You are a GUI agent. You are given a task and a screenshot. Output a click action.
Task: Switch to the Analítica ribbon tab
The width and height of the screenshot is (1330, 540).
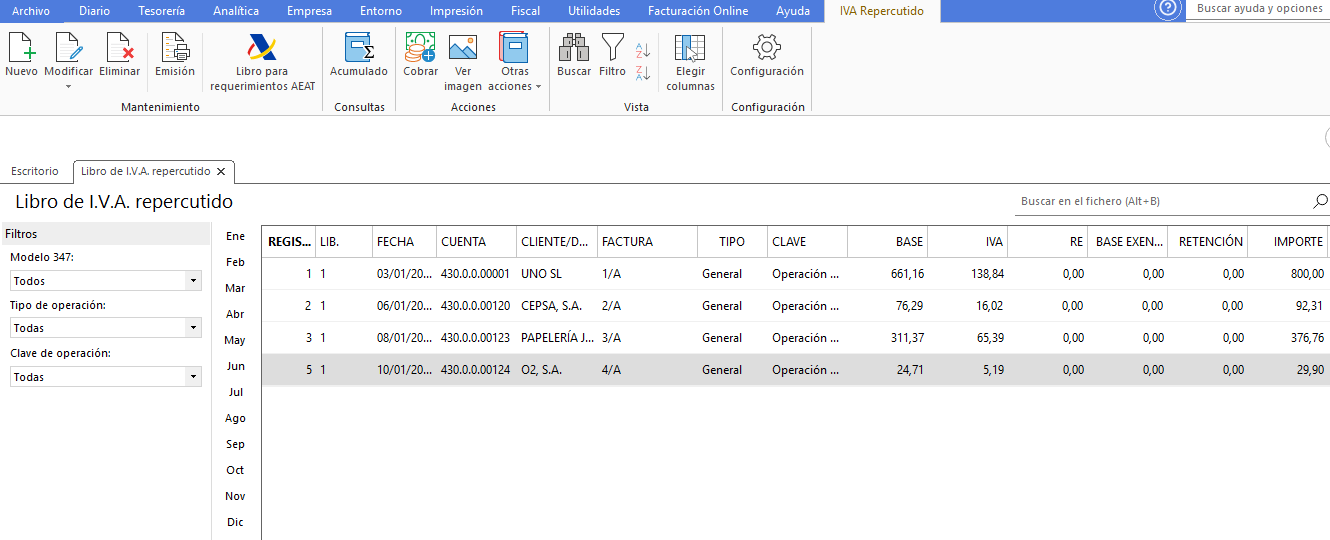[236, 11]
